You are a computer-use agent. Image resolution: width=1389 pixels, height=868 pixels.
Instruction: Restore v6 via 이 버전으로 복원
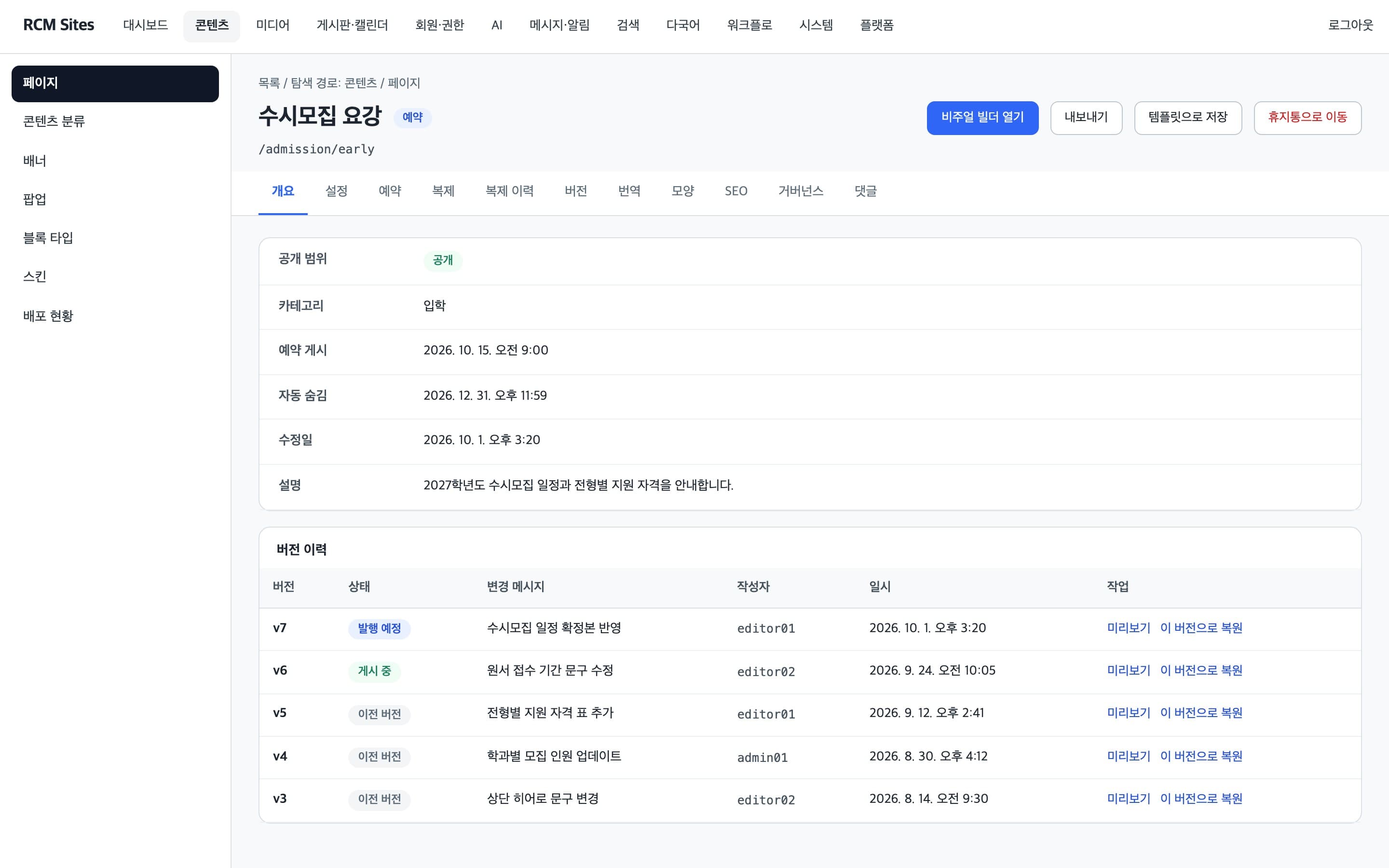pyautogui.click(x=1201, y=670)
